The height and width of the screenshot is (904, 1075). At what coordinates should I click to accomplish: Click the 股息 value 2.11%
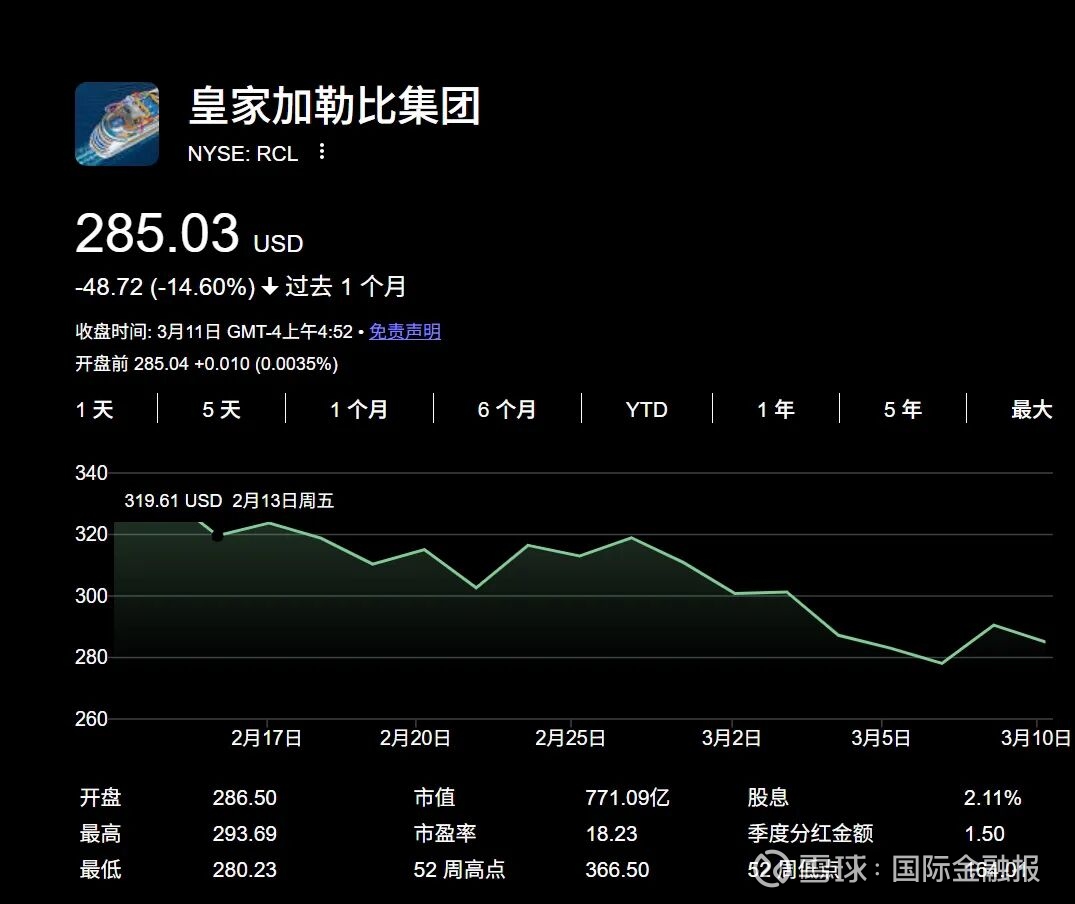point(993,798)
